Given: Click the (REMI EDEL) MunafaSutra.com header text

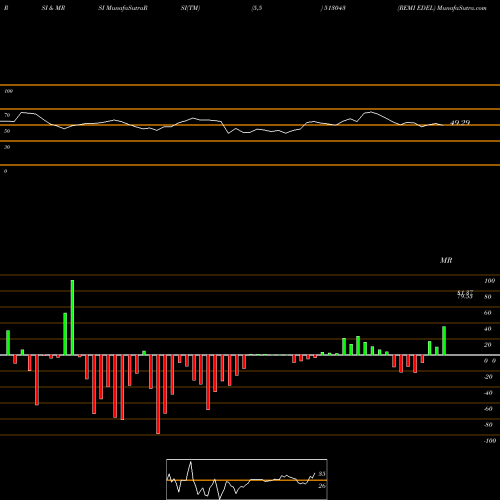Looking at the screenshot, I should (442, 8).
